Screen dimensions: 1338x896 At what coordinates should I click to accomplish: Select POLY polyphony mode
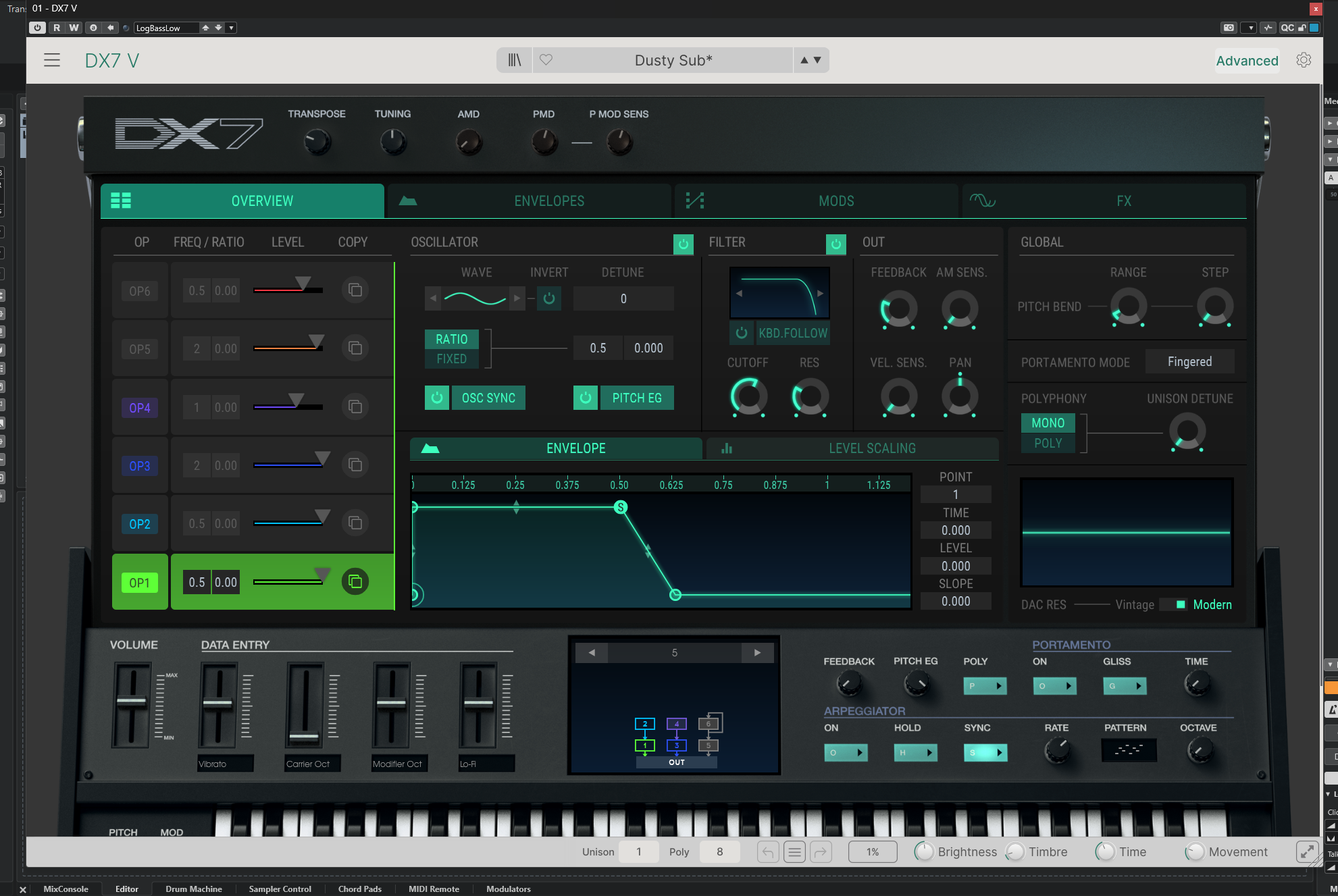1048,444
